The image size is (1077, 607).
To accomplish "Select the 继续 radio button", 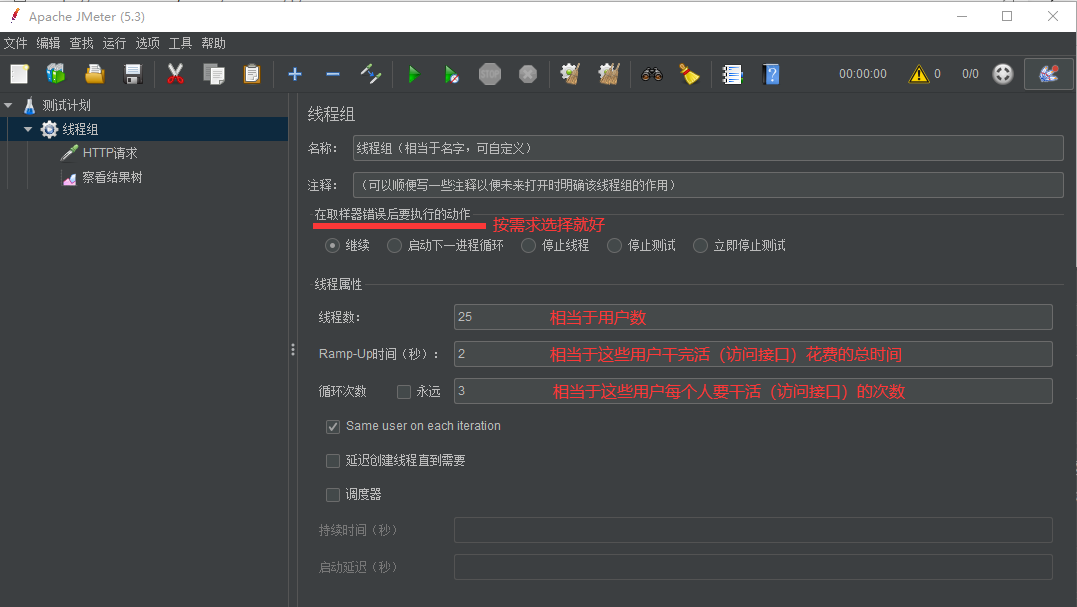I will click(332, 246).
